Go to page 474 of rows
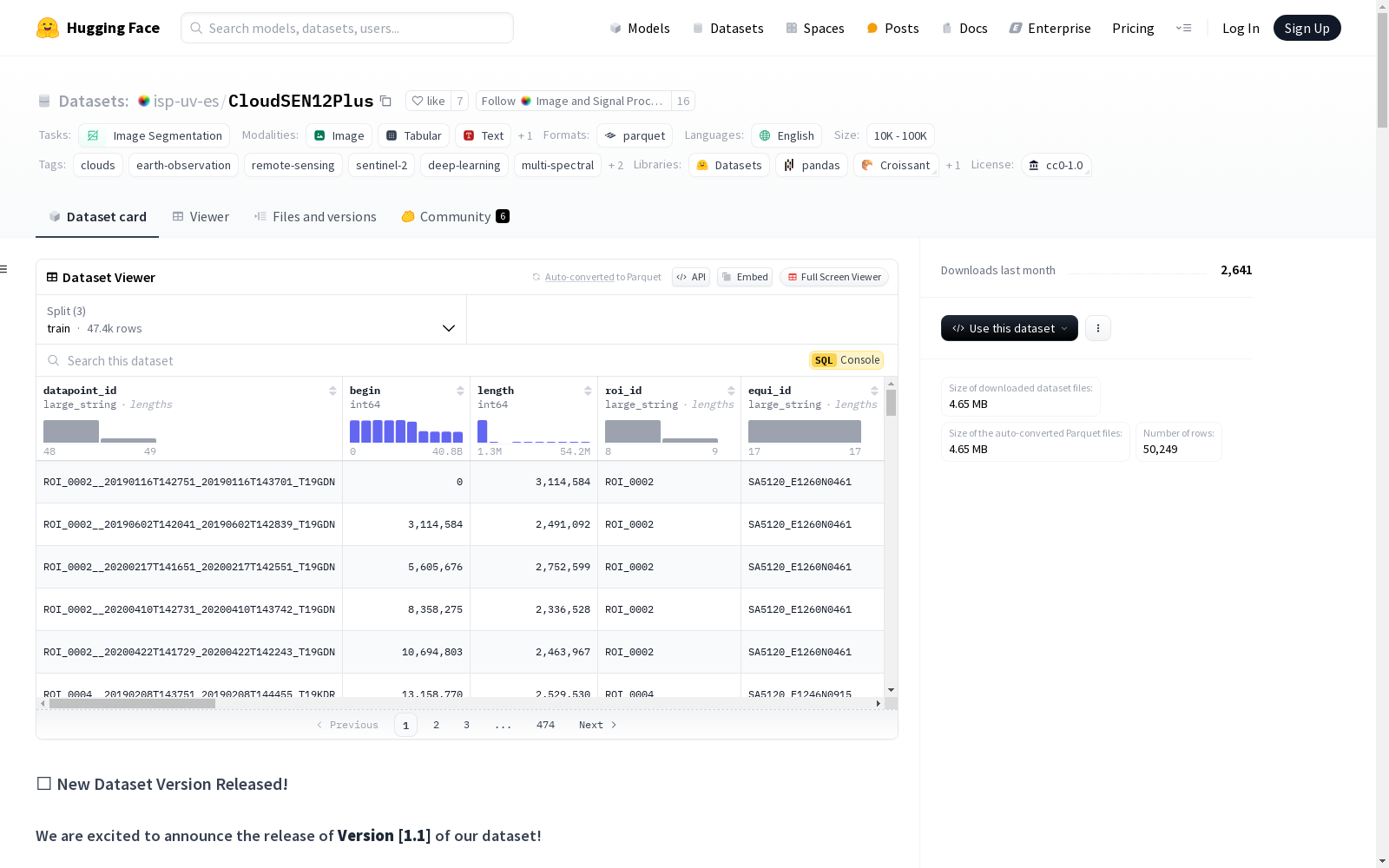 (545, 725)
